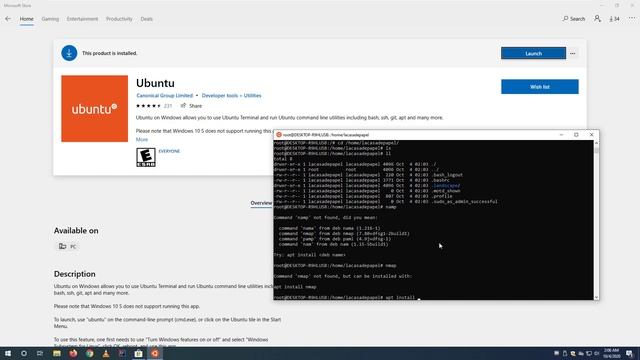Click scroll-up arrow of terminal scrollbar

(x=596, y=143)
